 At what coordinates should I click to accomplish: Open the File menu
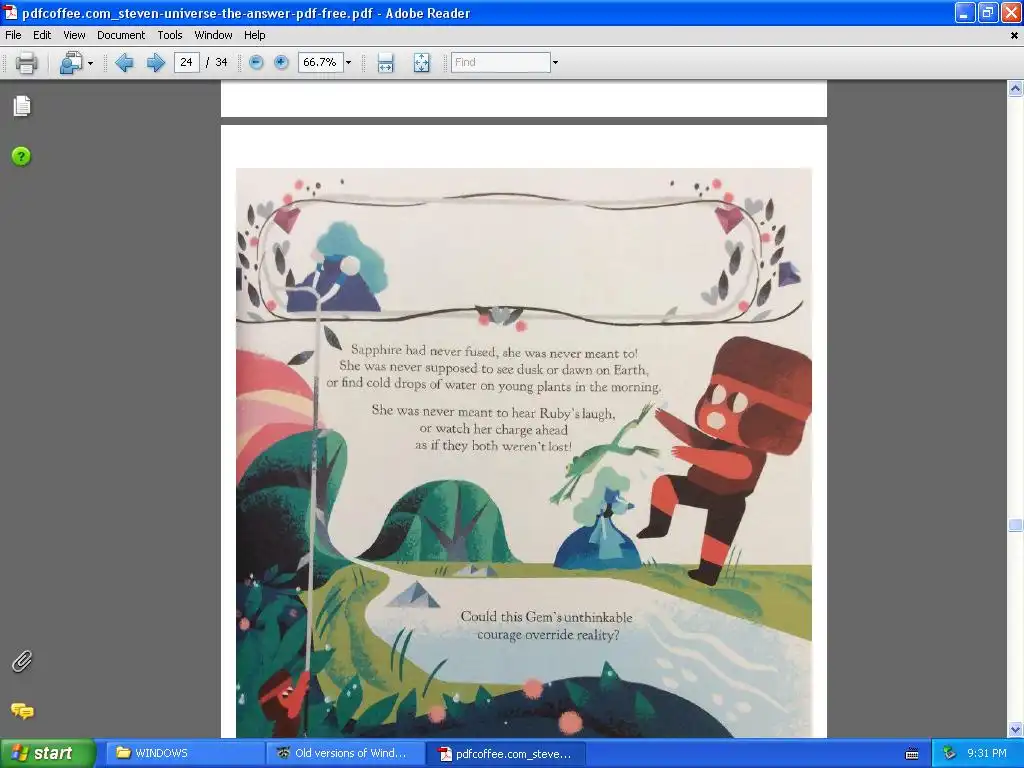coord(13,35)
